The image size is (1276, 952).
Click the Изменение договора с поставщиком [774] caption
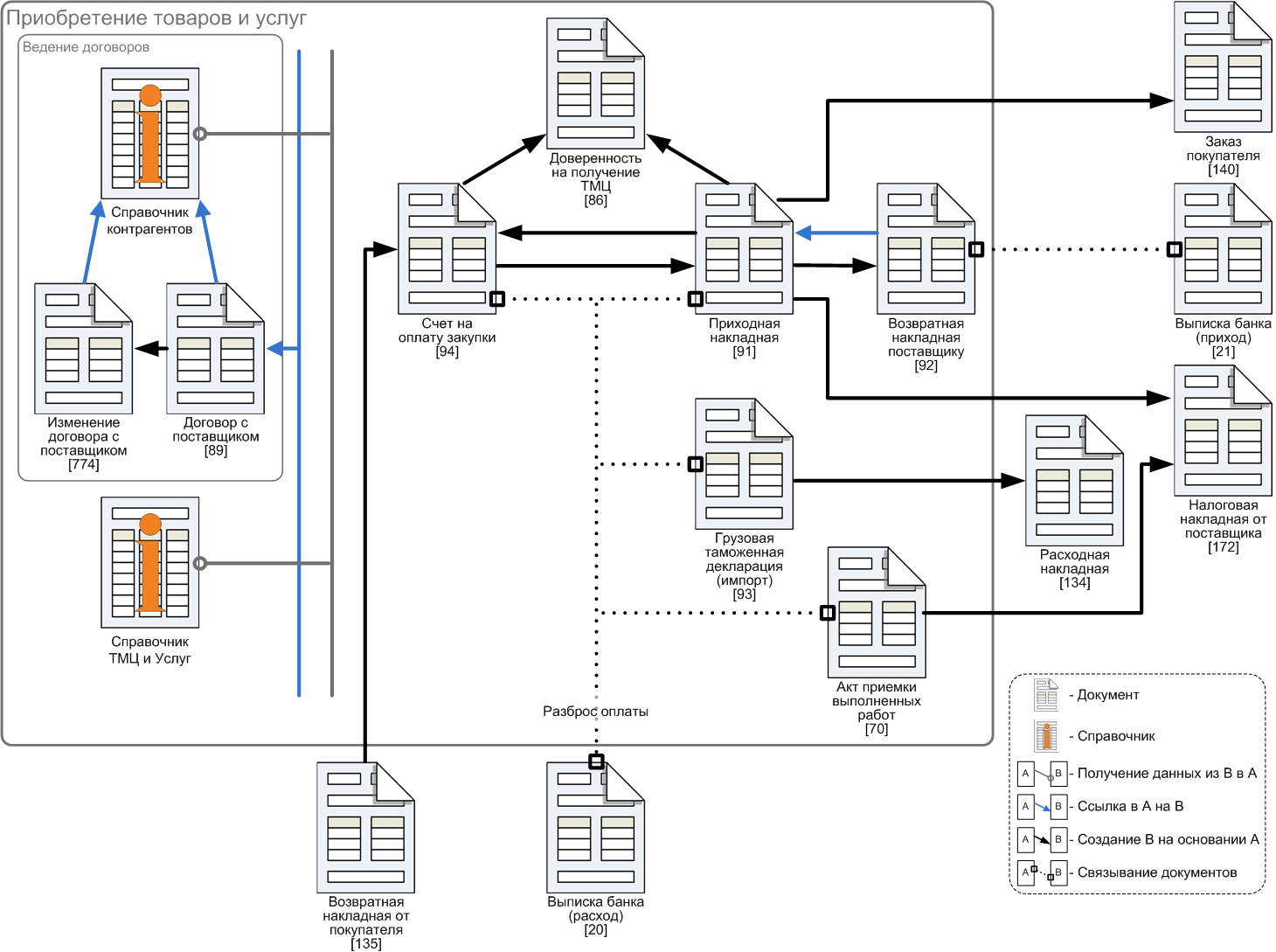tap(84, 443)
